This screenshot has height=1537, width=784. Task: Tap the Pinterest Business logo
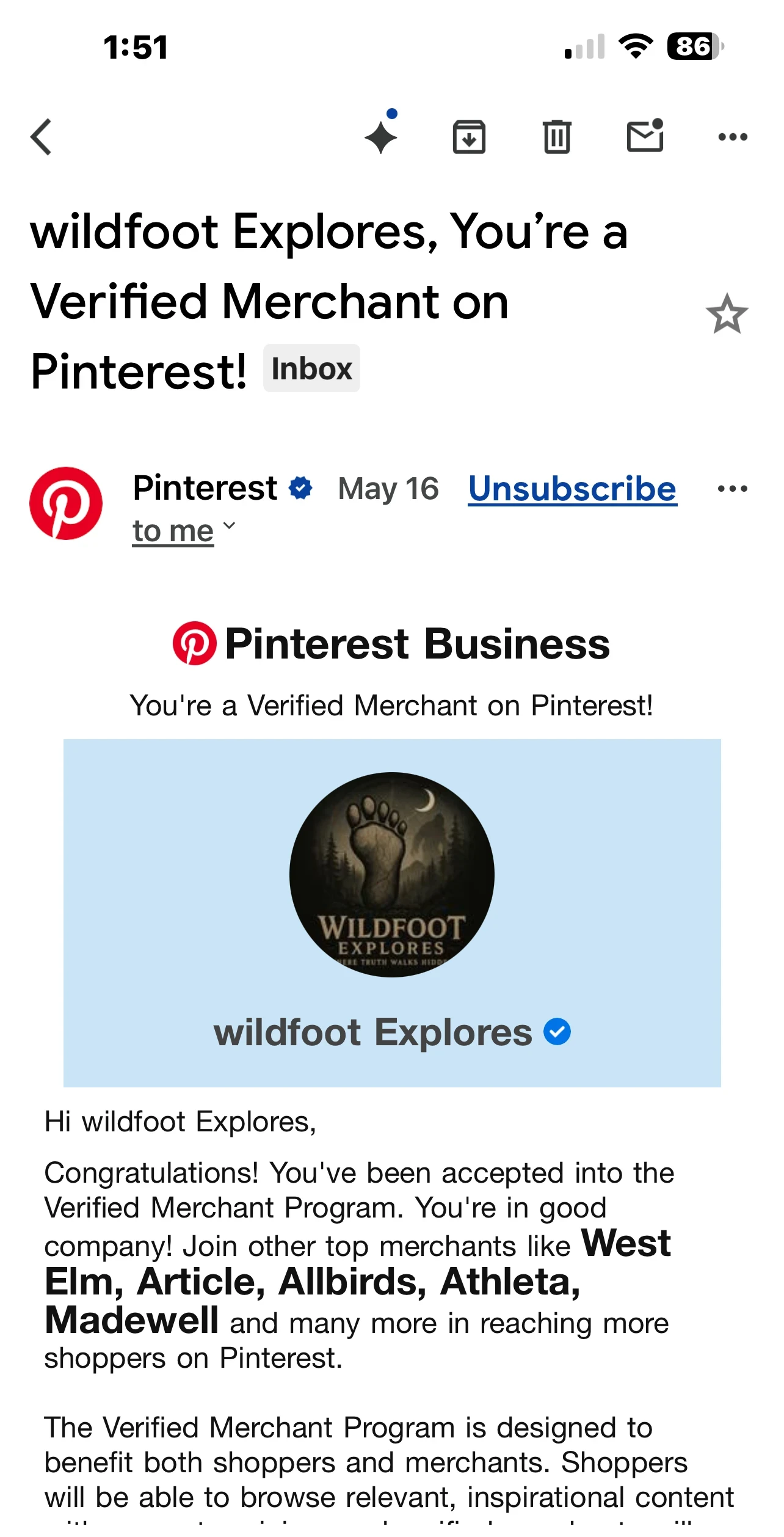pyautogui.click(x=391, y=643)
